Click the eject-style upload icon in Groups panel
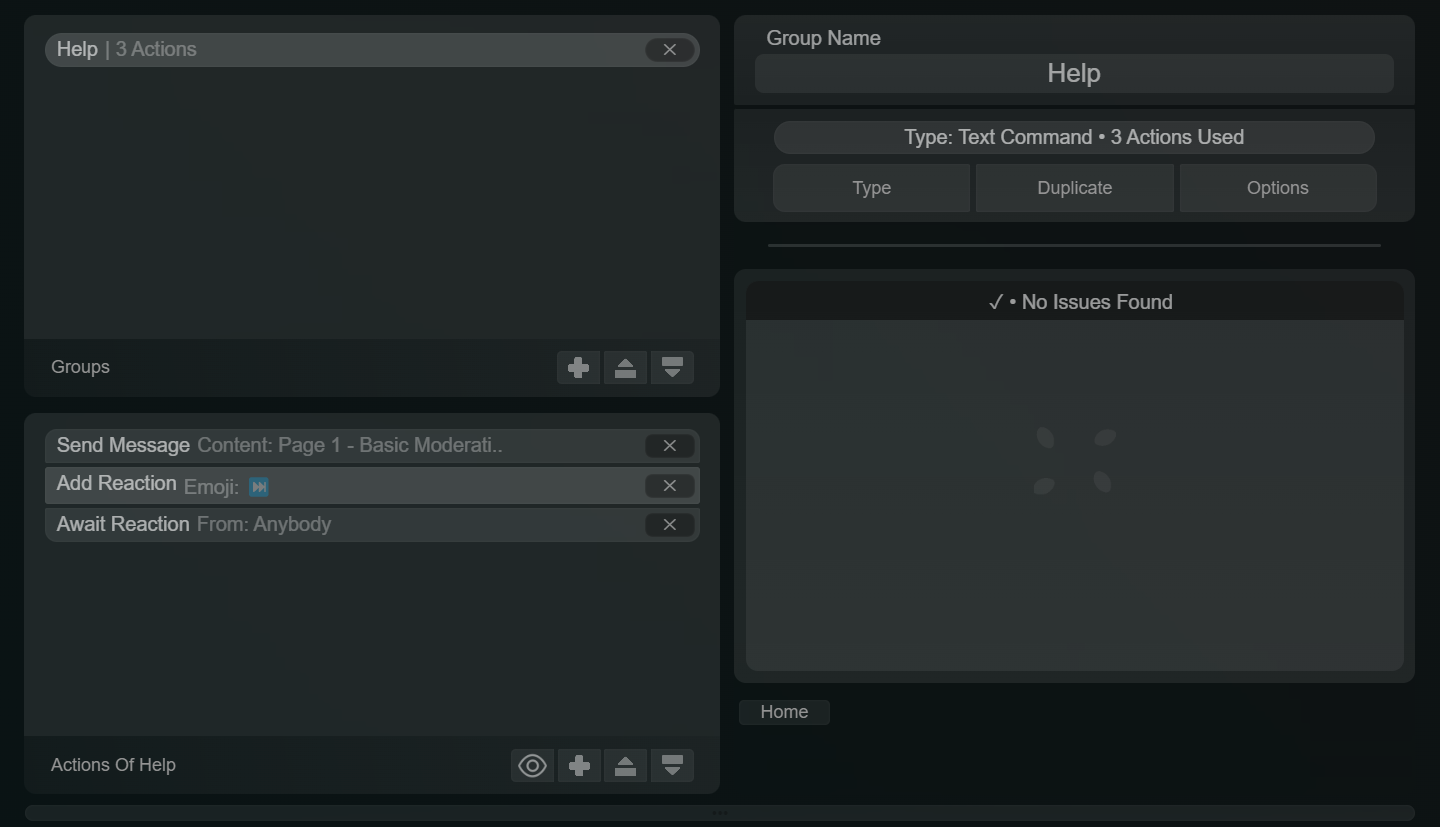Viewport: 1440px width, 827px height. coord(625,367)
